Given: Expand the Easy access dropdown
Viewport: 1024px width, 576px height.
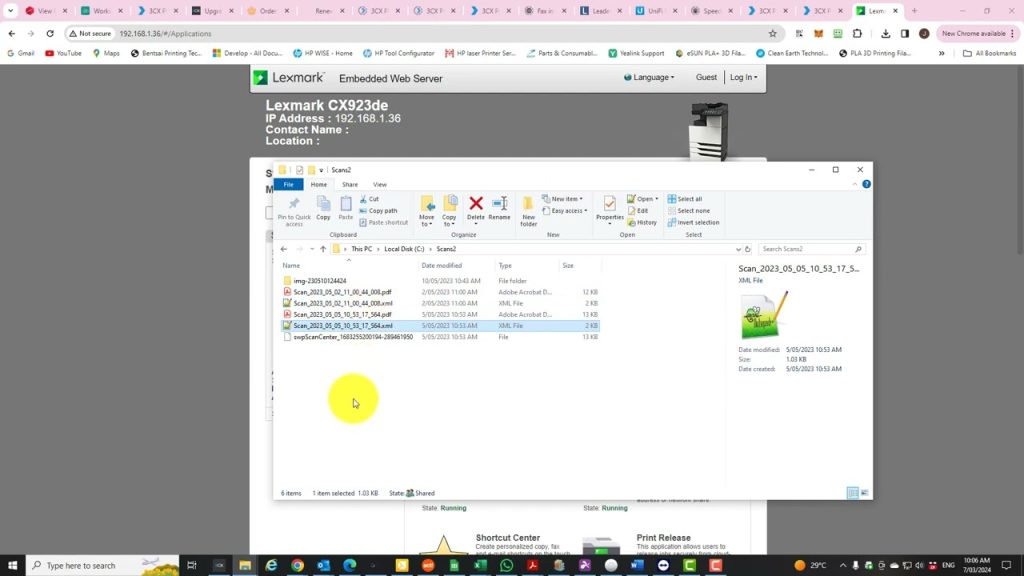Looking at the screenshot, I should [x=564, y=210].
